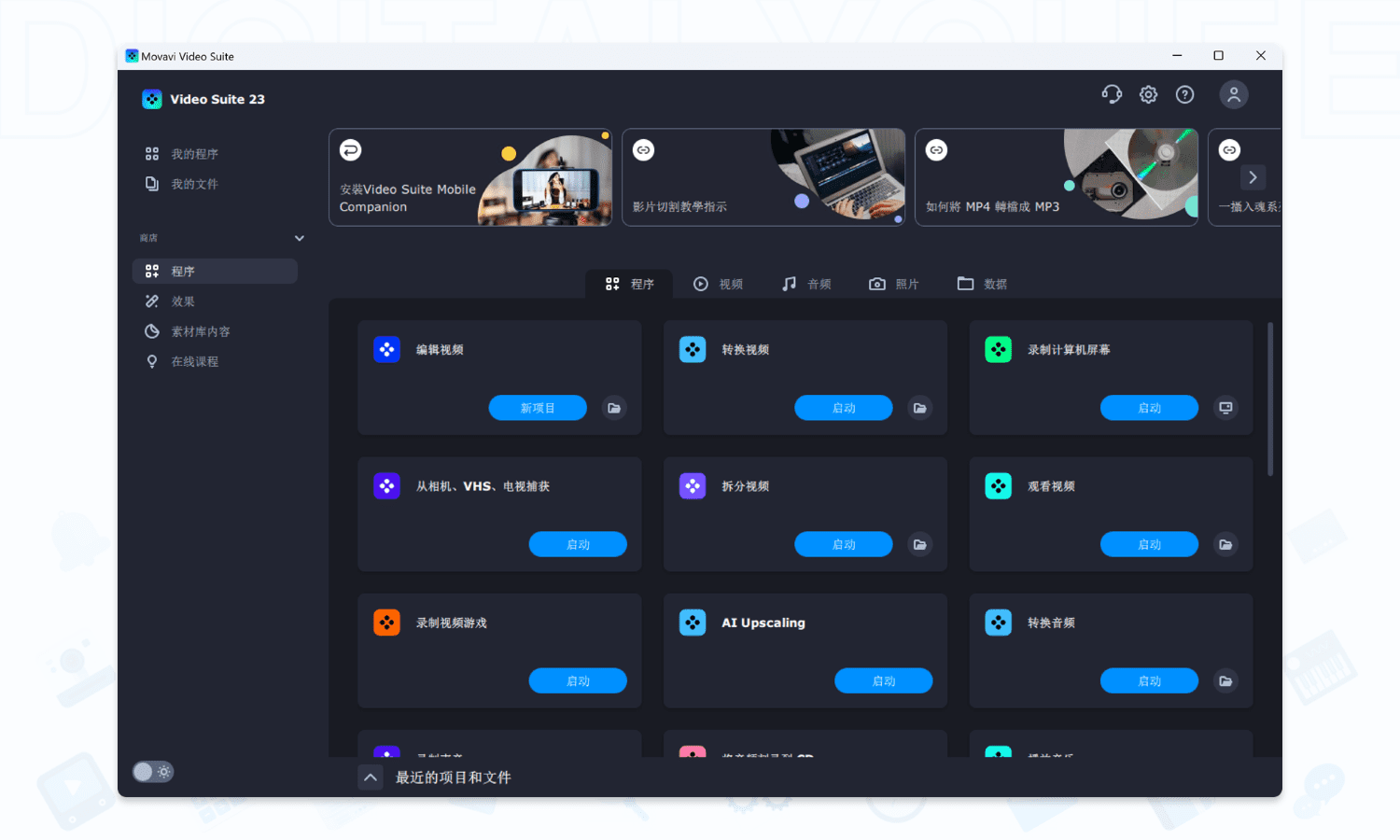Screen dimensions: 1400x840
Task: Switch to the 程序 tab
Action: tap(629, 284)
